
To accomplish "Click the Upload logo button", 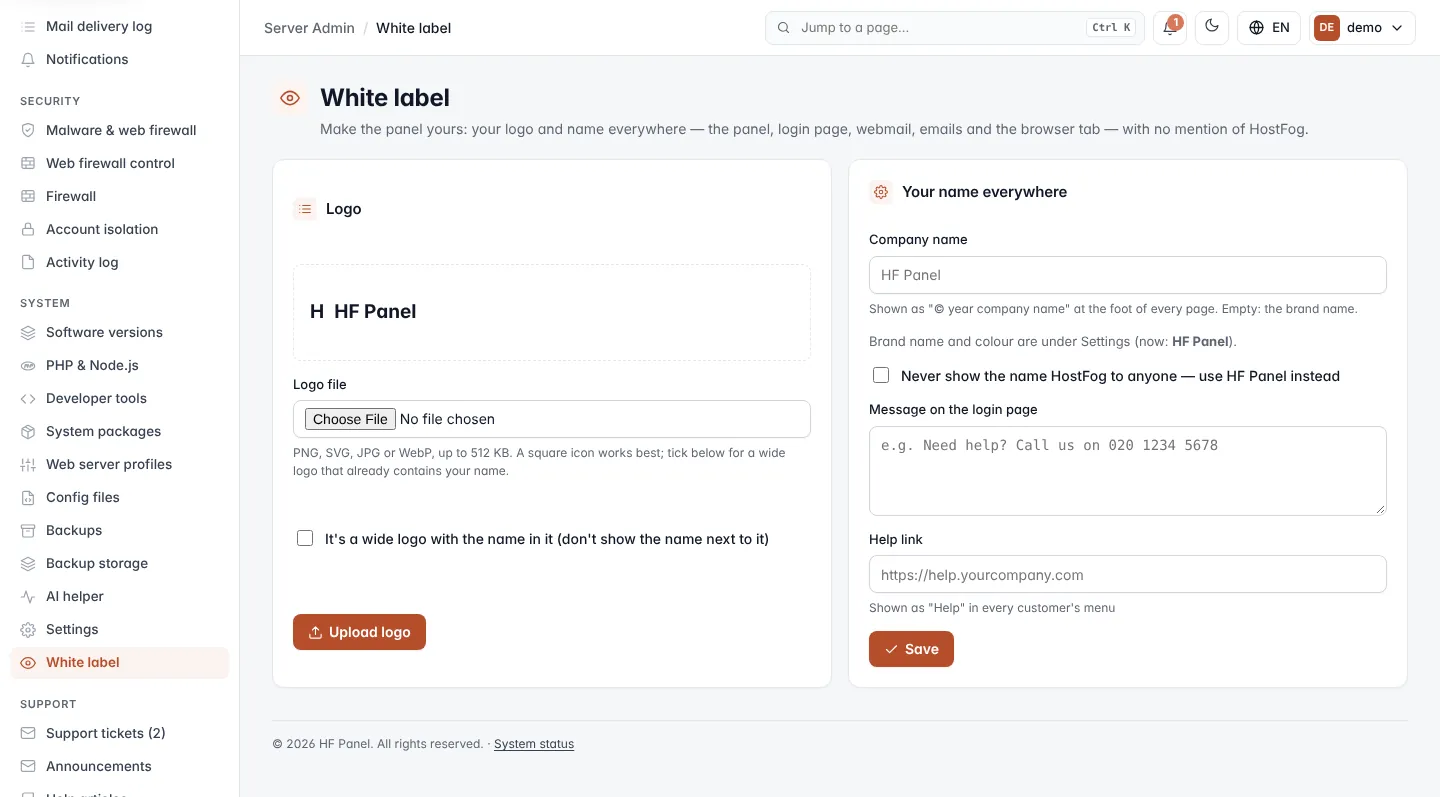I will (x=359, y=632).
